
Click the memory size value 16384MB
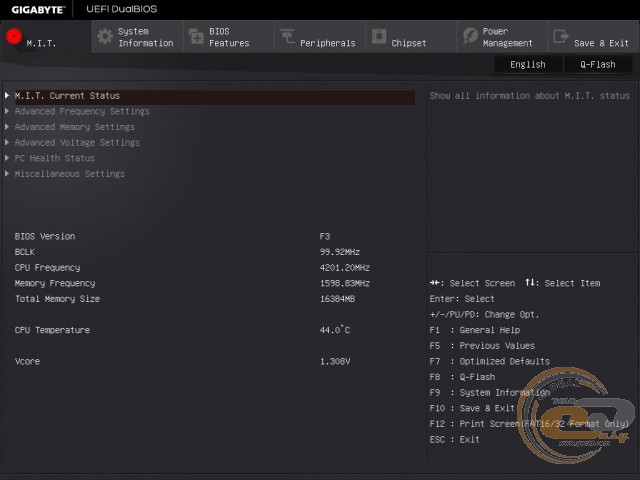point(337,299)
